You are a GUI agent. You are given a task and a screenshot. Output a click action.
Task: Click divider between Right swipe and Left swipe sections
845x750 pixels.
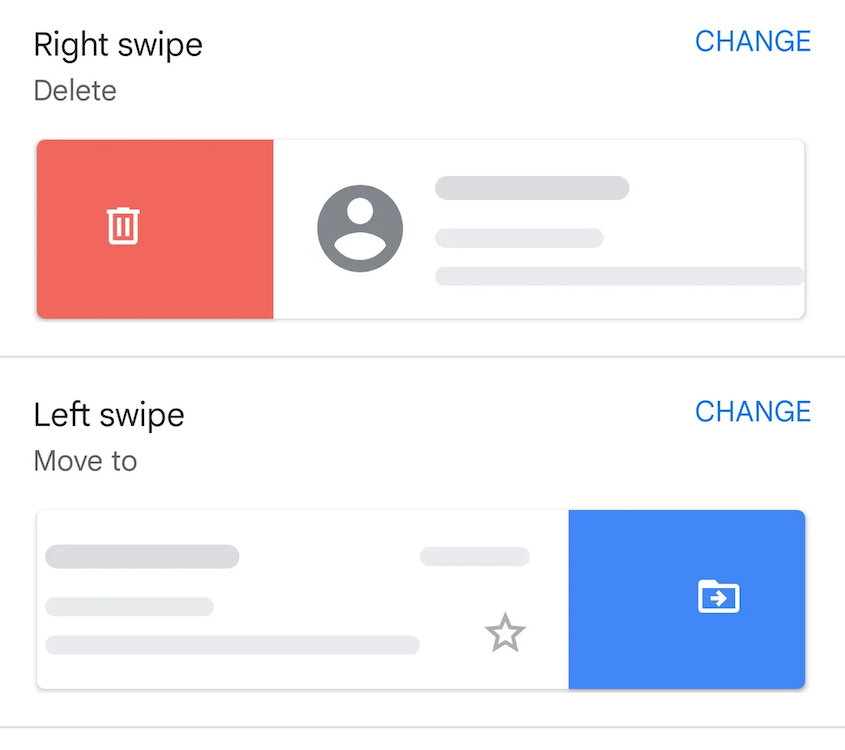click(422, 356)
